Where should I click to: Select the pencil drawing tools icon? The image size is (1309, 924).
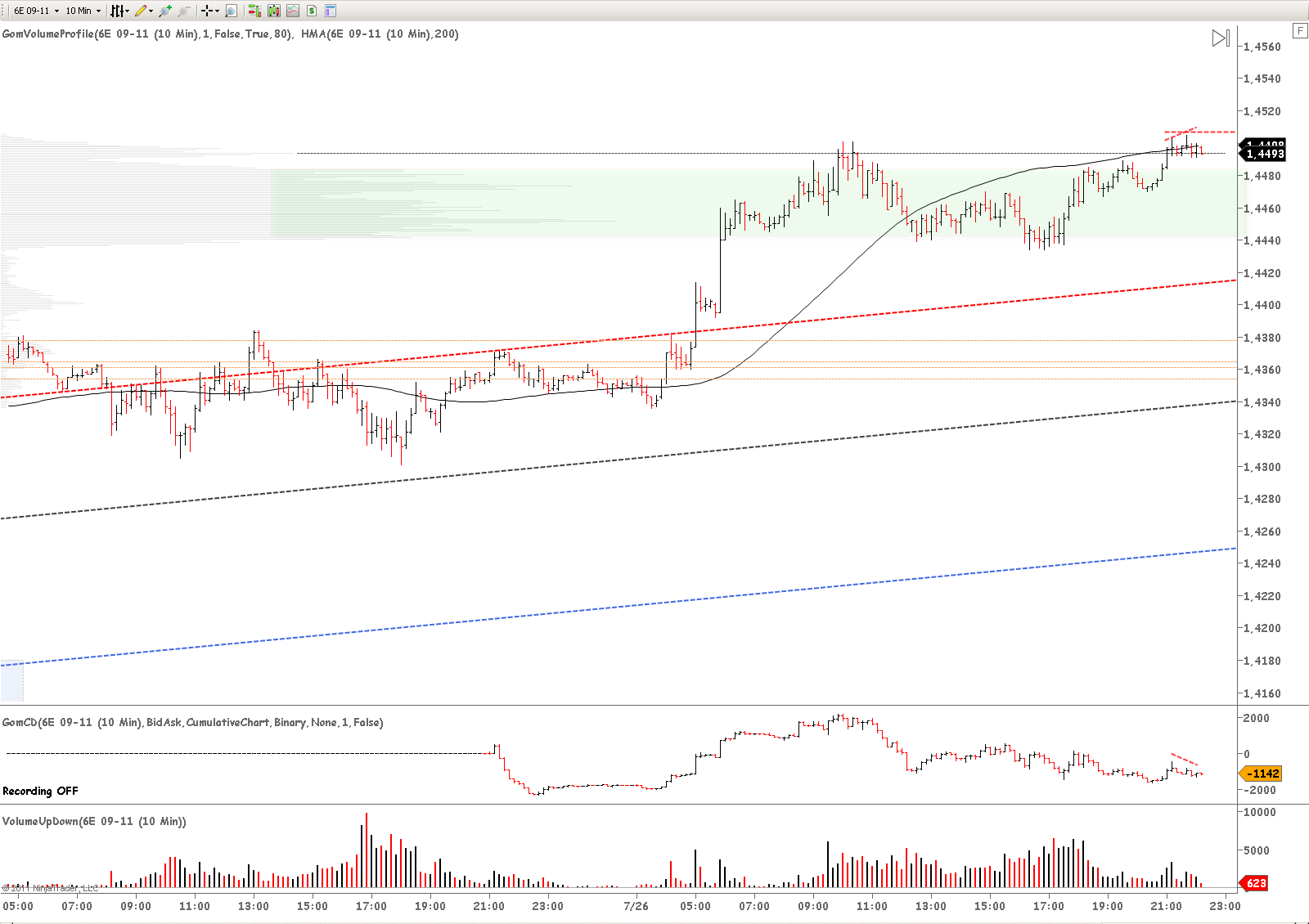pyautogui.click(x=142, y=11)
